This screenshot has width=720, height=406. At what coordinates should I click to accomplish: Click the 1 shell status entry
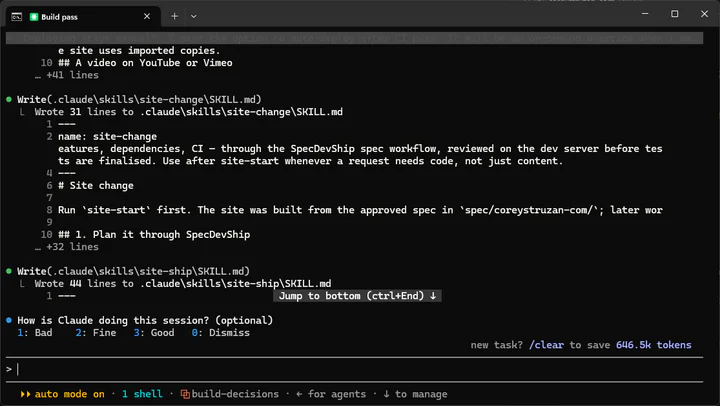[142, 394]
